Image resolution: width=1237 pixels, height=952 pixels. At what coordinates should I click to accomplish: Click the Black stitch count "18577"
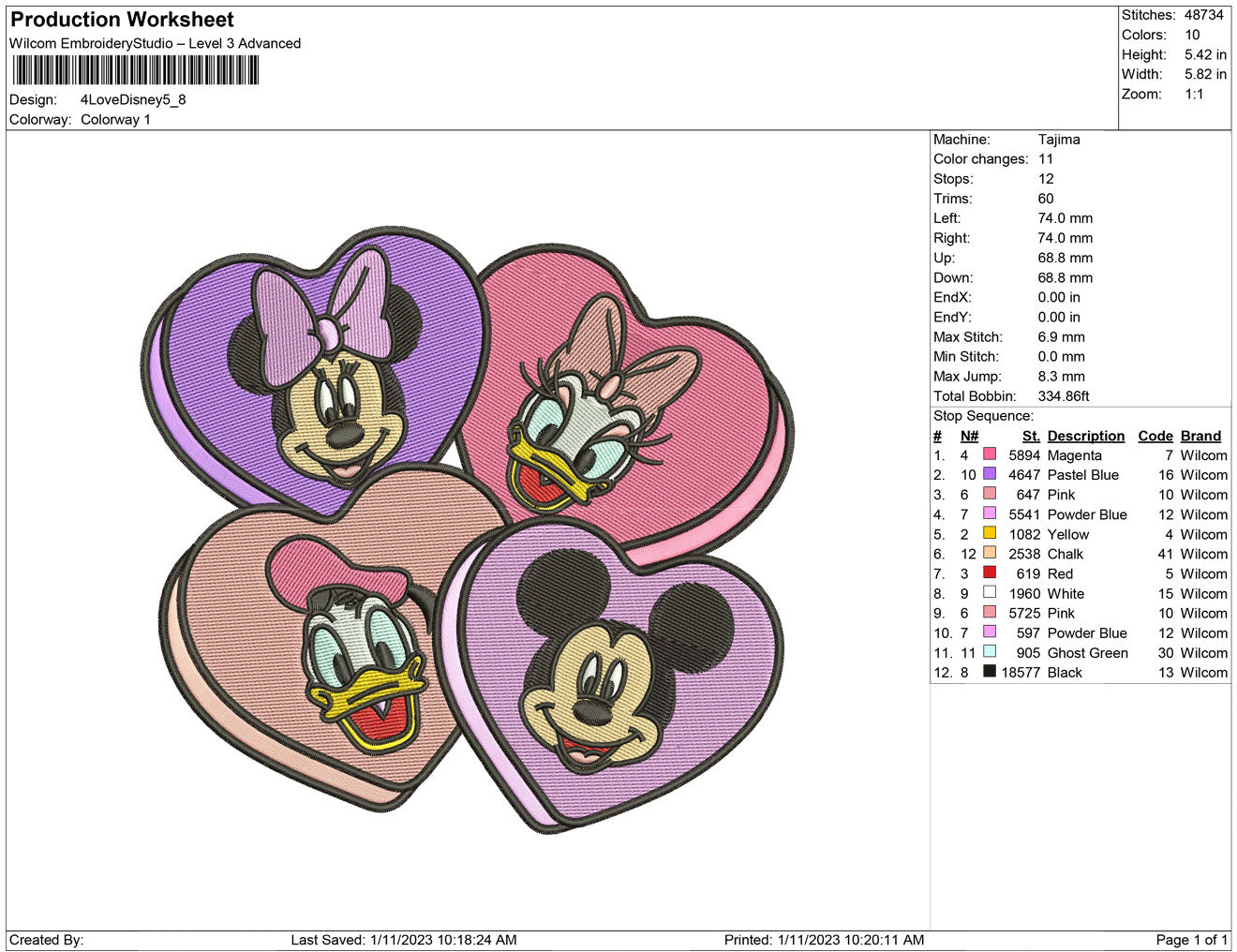[1021, 672]
